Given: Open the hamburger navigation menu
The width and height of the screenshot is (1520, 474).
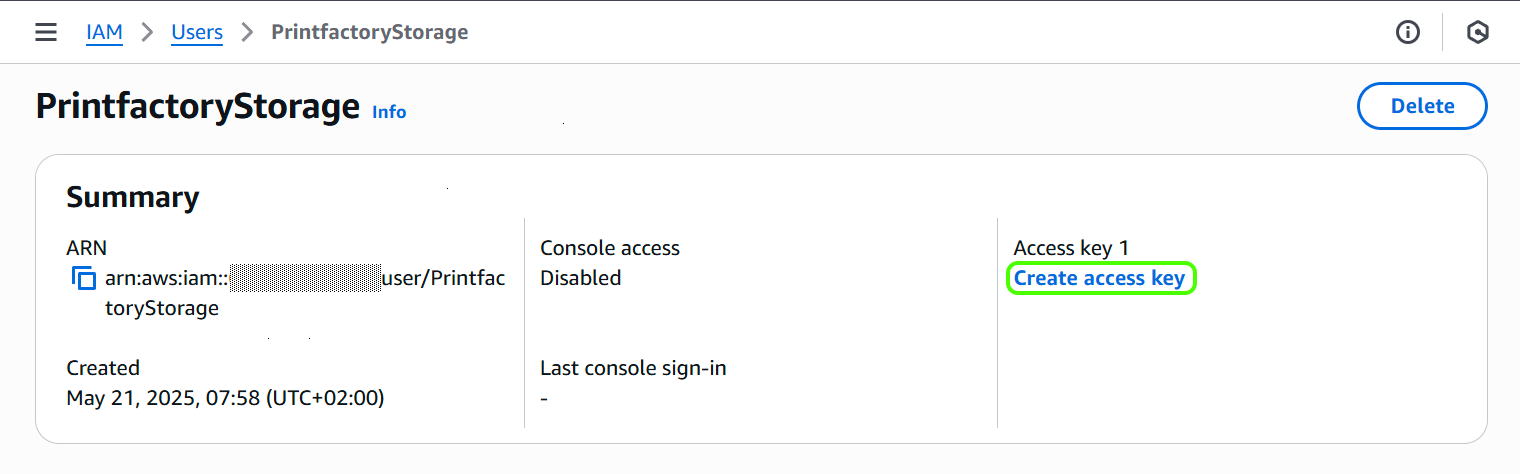Looking at the screenshot, I should point(46,32).
